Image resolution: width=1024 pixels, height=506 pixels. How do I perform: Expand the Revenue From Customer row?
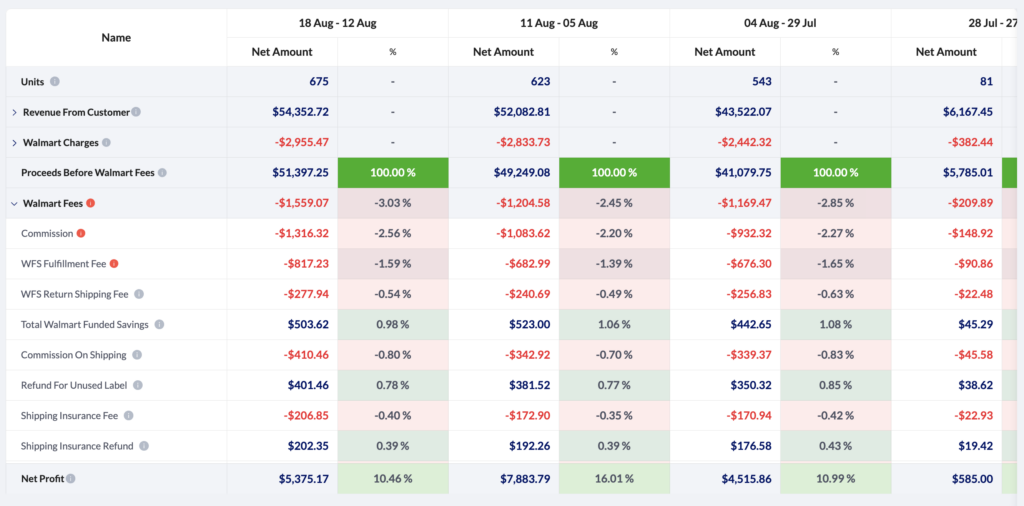(x=14, y=112)
